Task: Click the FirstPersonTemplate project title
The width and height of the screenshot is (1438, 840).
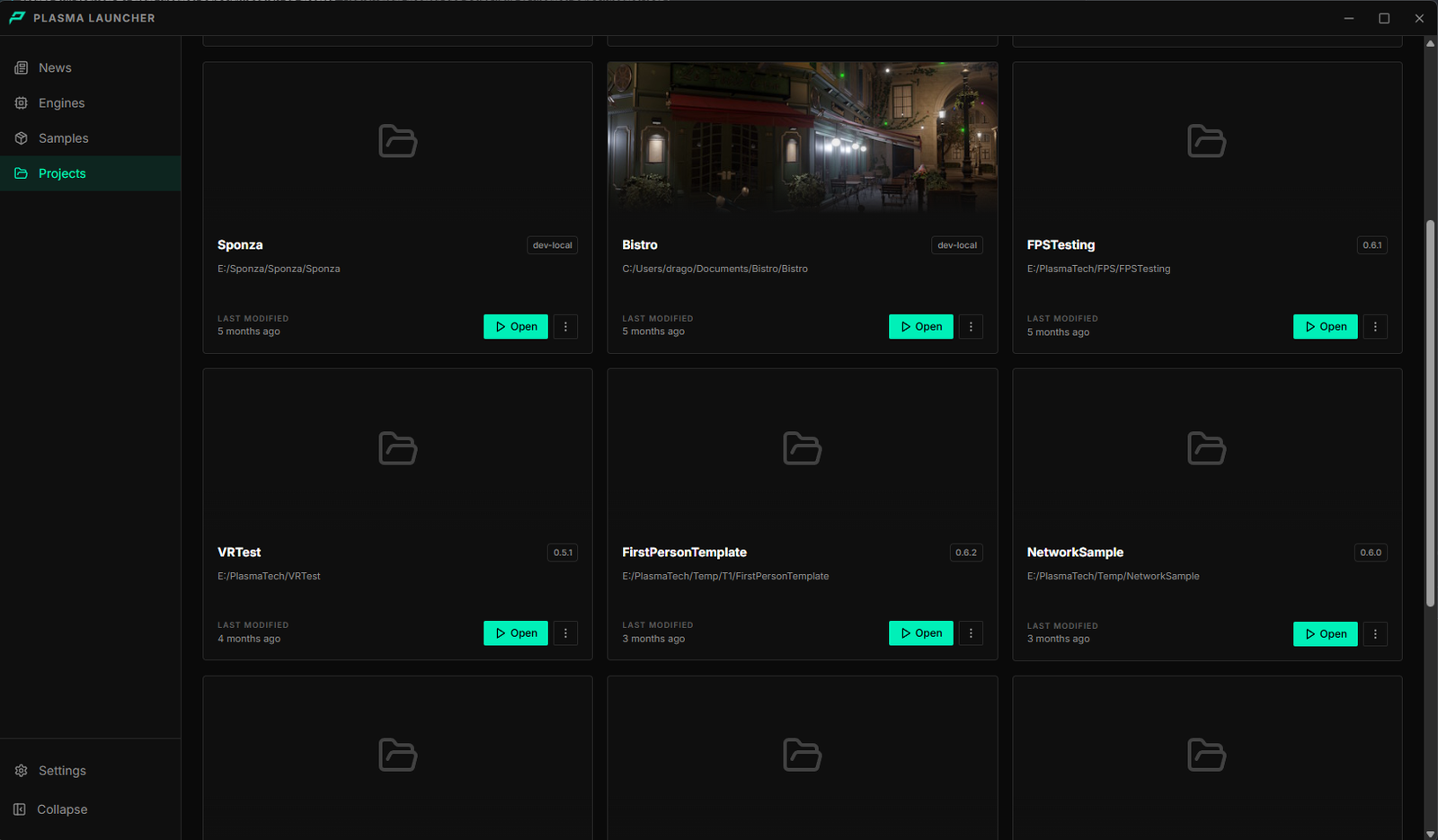Action: [684, 553]
